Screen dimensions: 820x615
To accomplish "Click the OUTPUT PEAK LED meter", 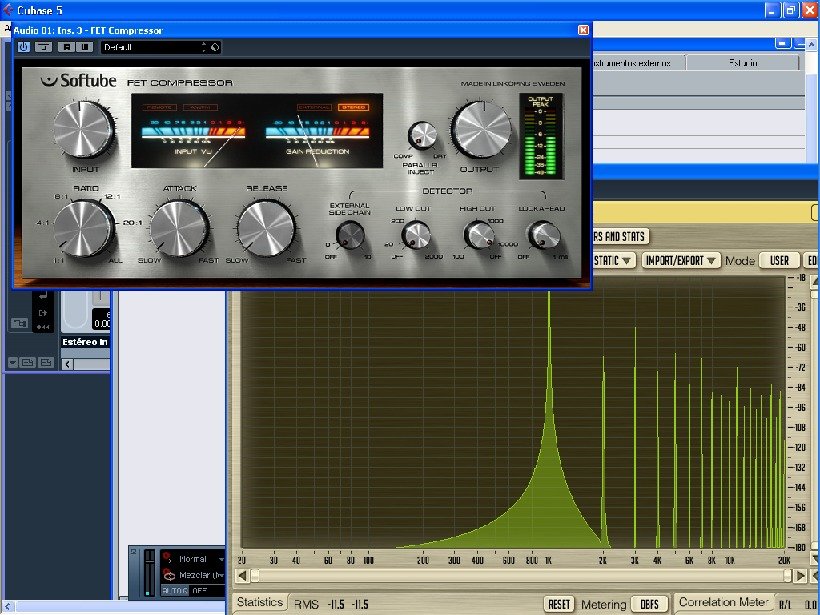I will click(541, 137).
